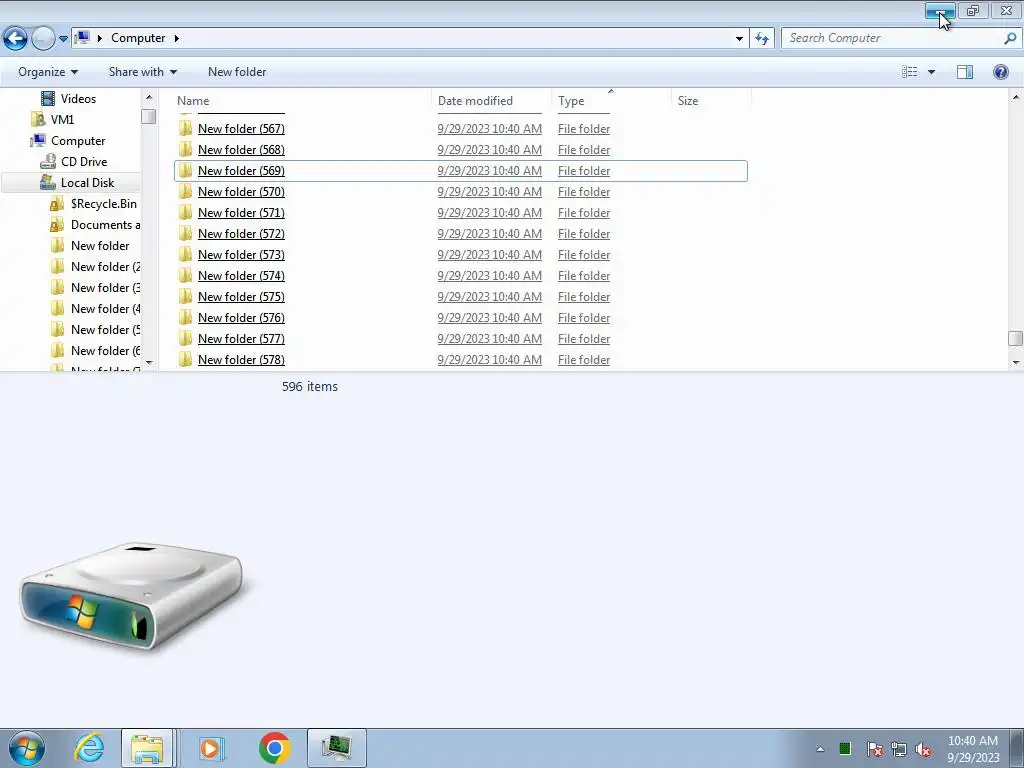Click the file list scrollbar up arrow
The image size is (1024, 768).
click(1016, 97)
